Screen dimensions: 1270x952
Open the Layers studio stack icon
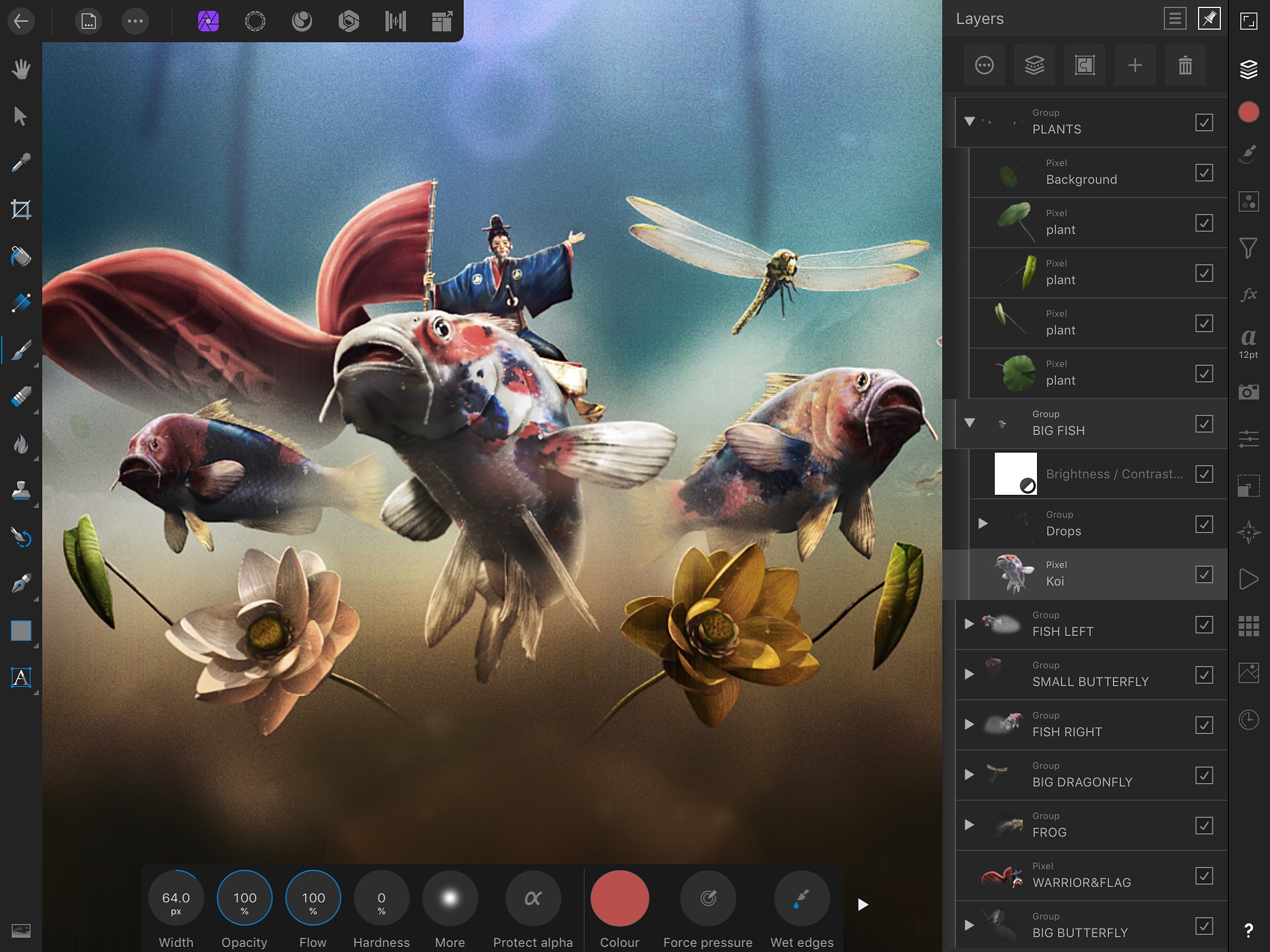point(1249,70)
